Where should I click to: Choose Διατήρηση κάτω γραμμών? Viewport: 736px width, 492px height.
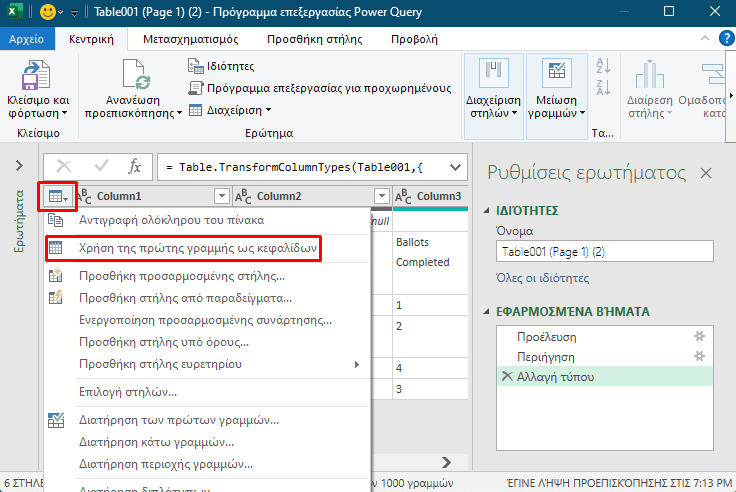point(207,442)
